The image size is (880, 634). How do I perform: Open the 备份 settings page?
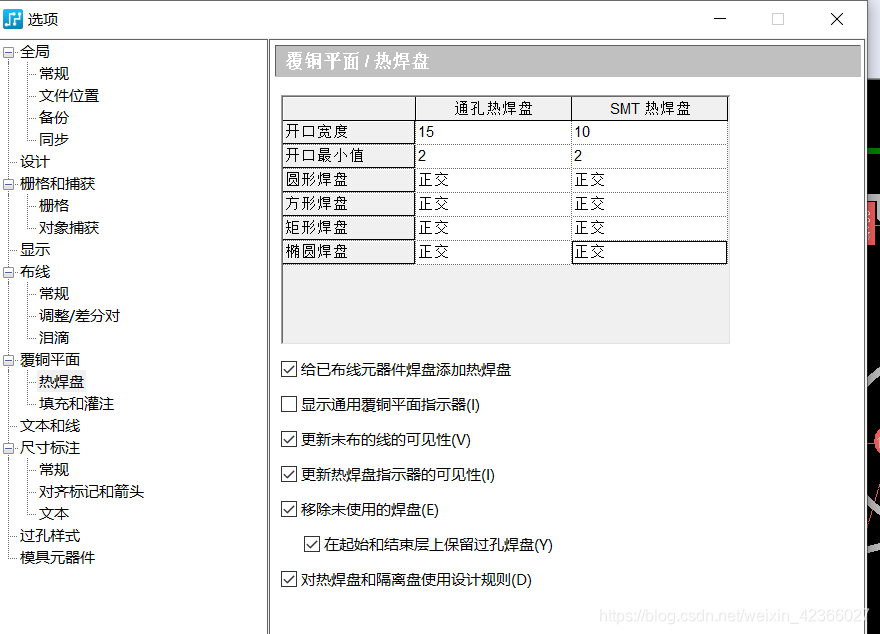coord(54,118)
